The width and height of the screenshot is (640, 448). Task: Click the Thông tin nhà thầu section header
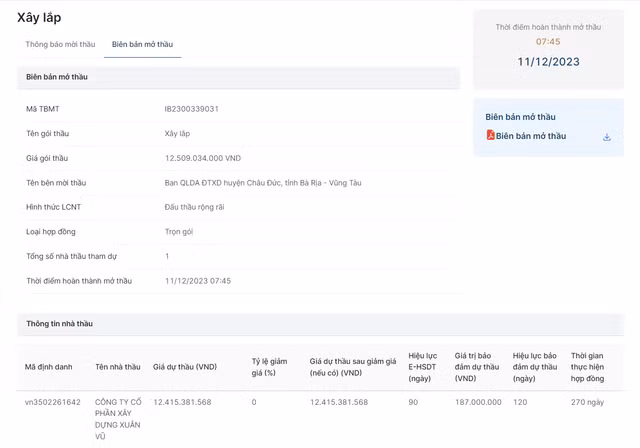(59, 324)
